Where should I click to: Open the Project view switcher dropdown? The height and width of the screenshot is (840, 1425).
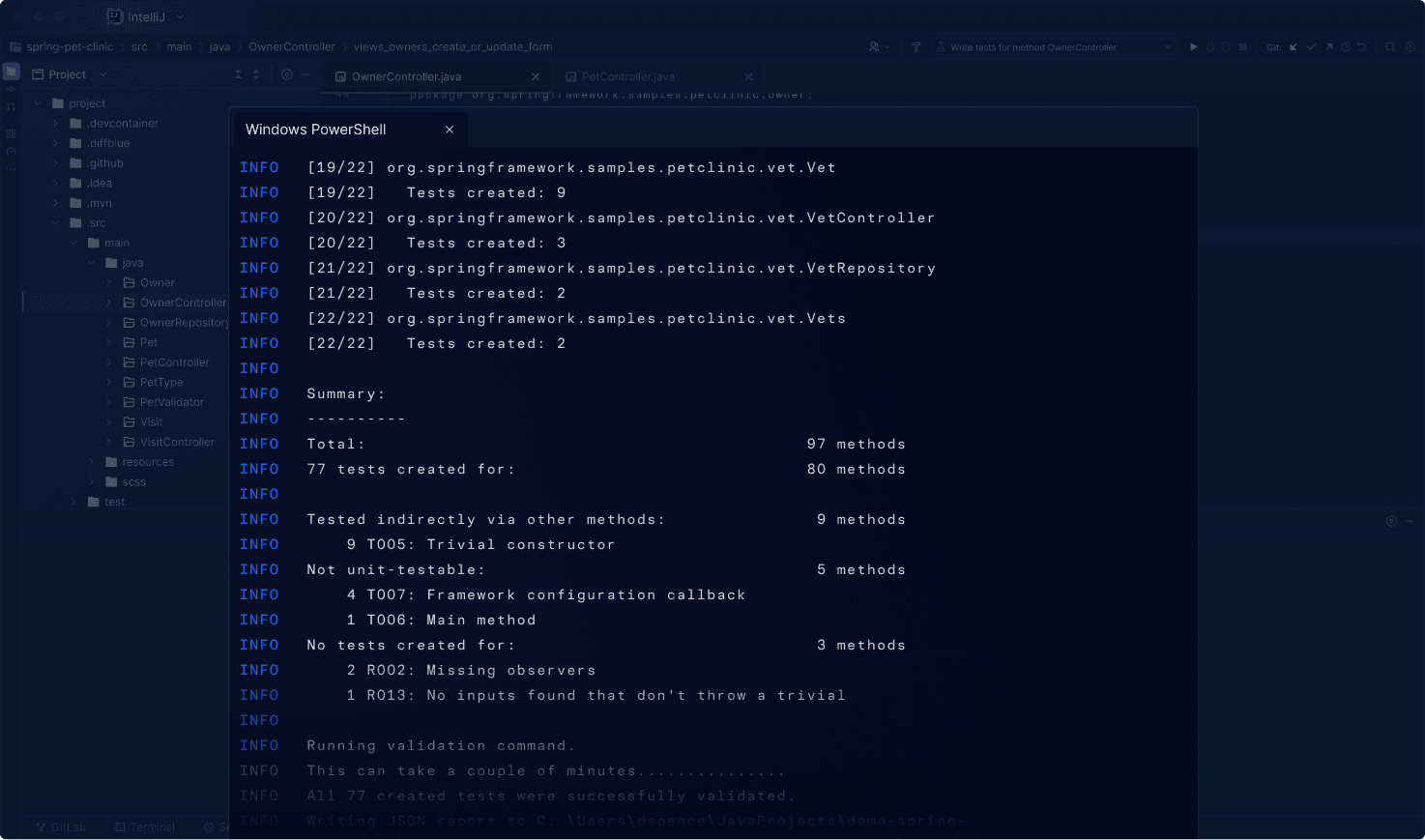[102, 74]
